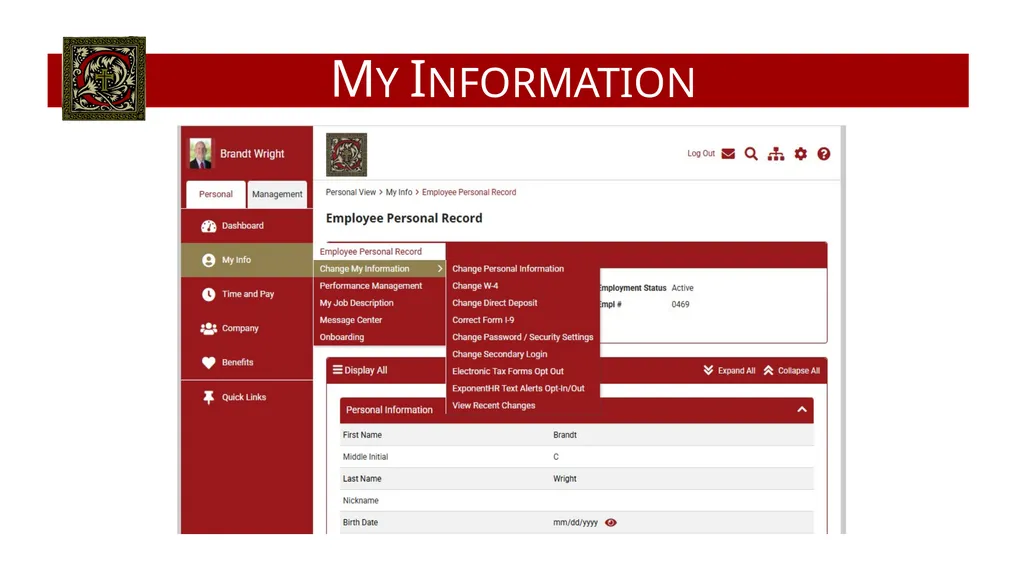The width and height of the screenshot is (1024, 575).
Task: Select Correct Form I-9 option
Action: point(483,320)
